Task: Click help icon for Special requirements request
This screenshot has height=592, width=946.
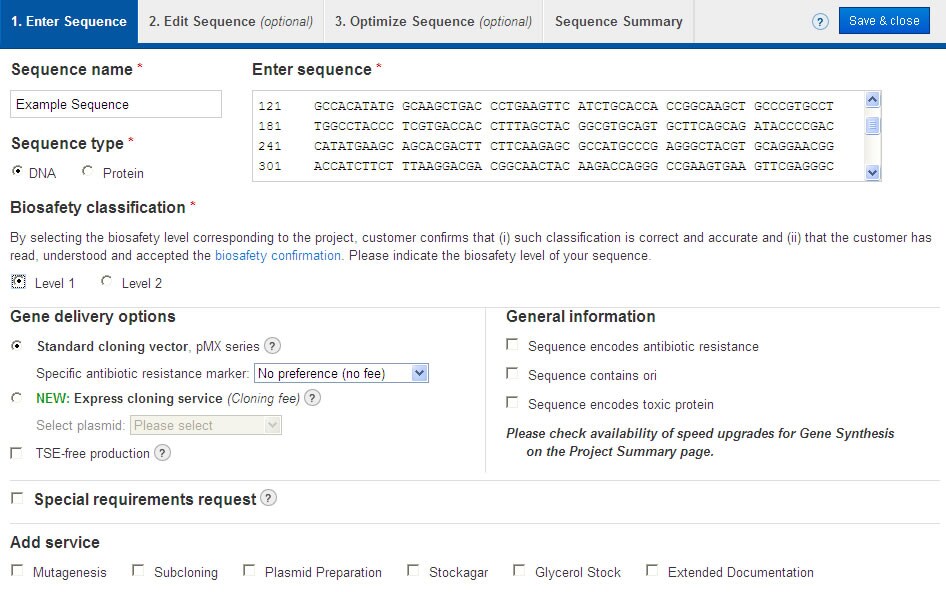Action: [x=268, y=498]
